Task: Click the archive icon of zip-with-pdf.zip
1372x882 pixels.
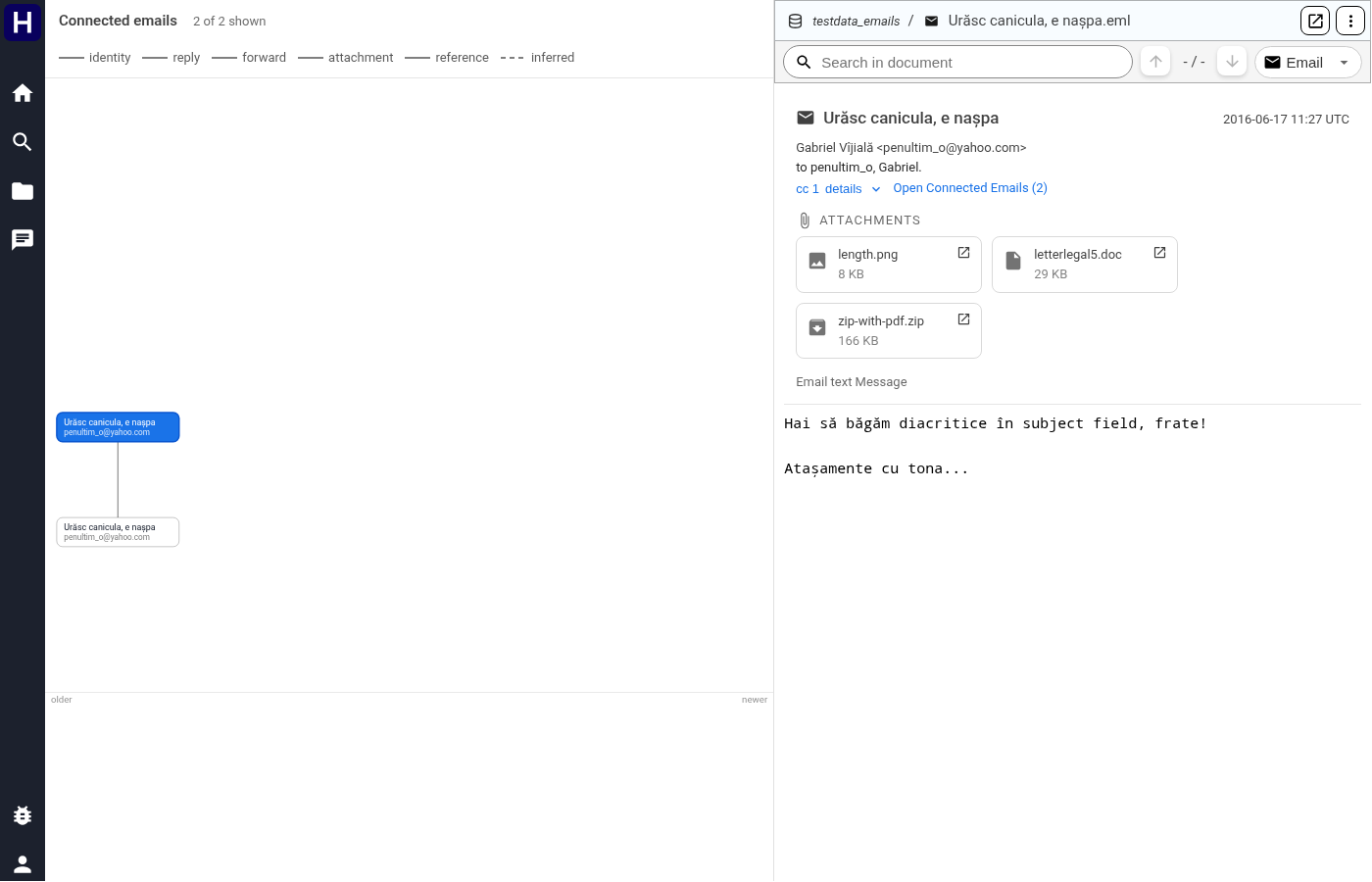Action: 817,328
